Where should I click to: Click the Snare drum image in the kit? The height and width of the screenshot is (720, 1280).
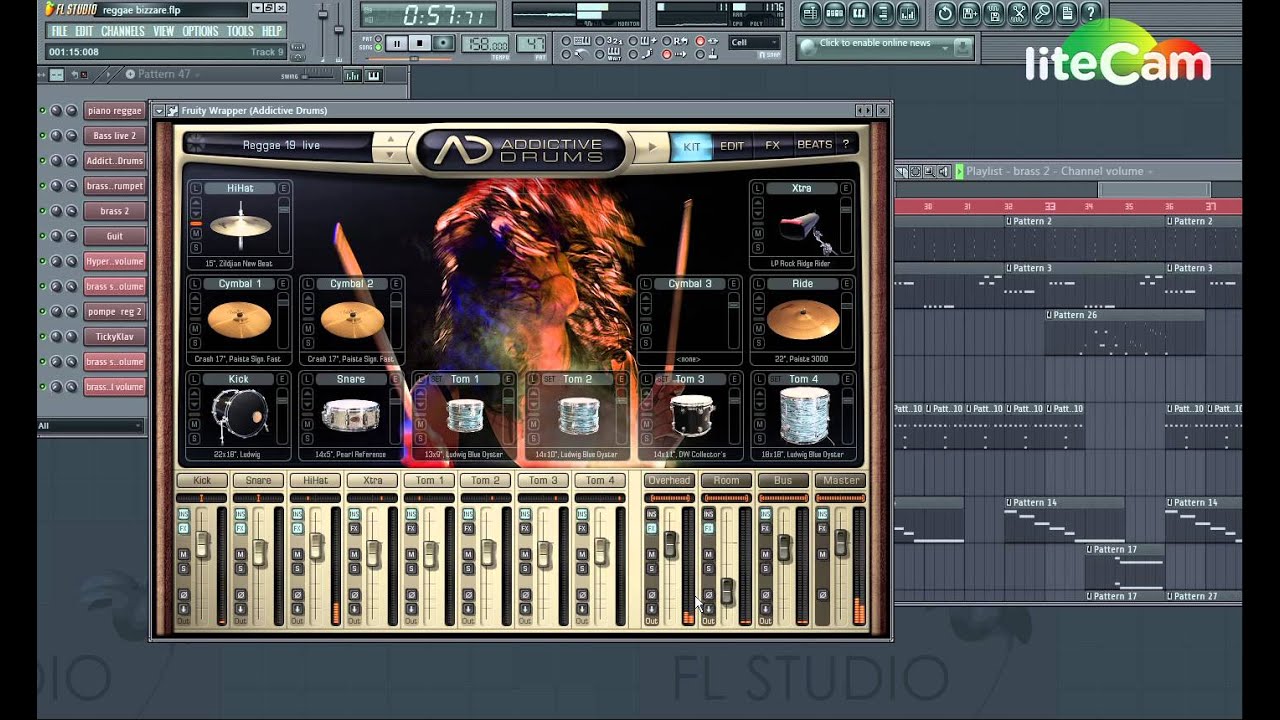tap(351, 416)
